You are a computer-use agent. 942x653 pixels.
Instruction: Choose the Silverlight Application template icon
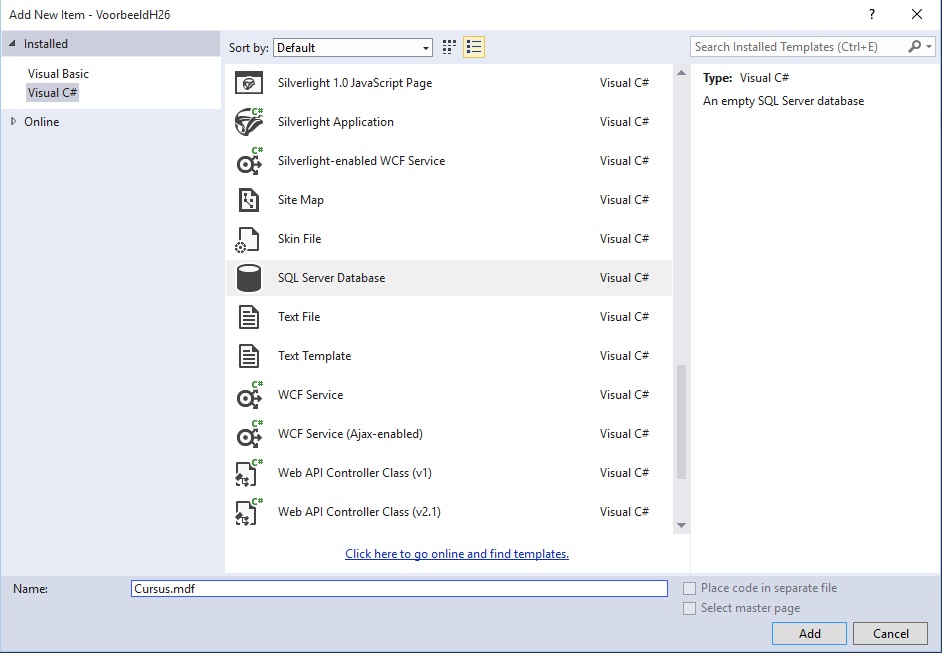point(249,122)
